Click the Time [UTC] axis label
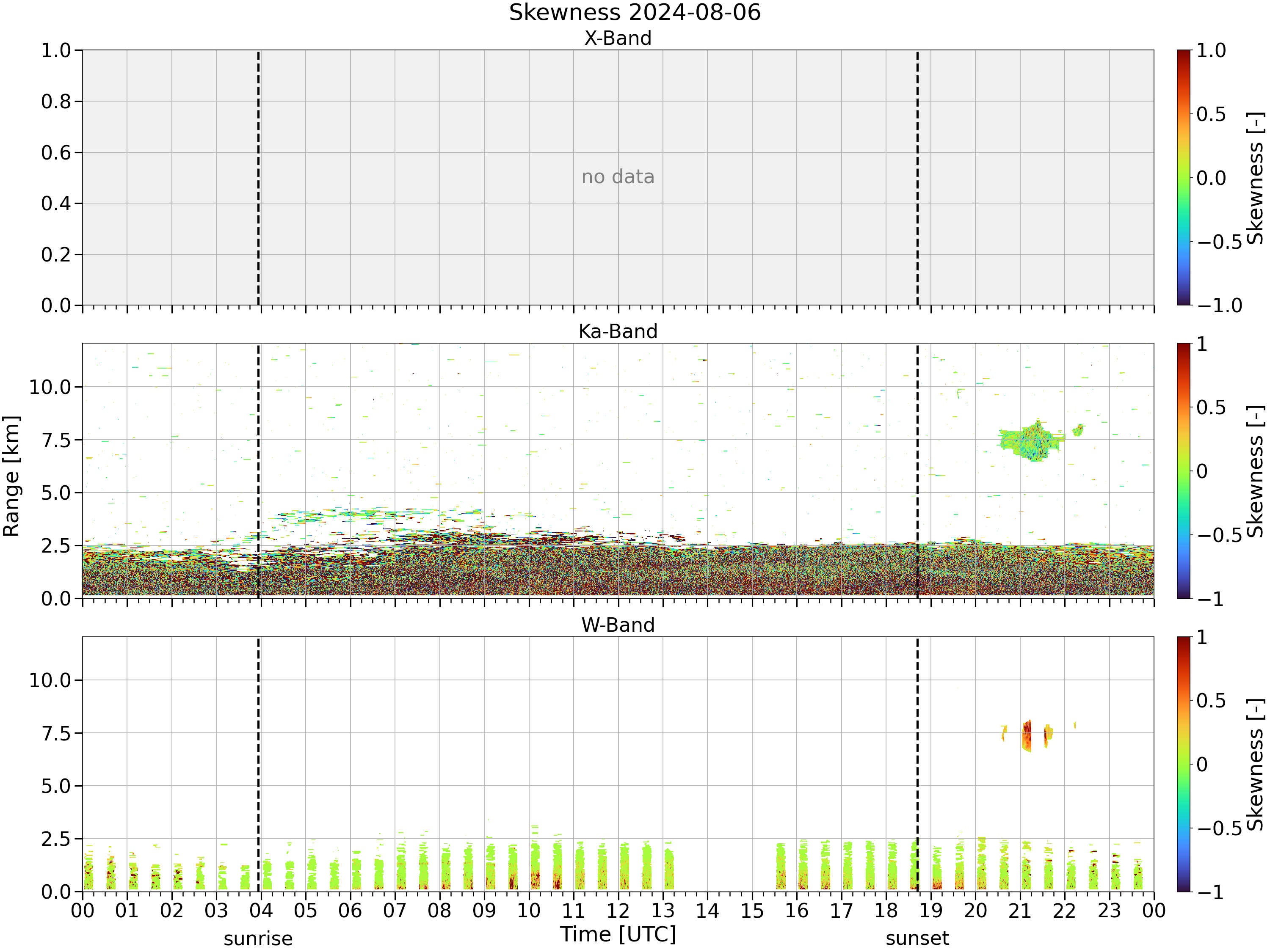Screen dimensions: 1270x952 [618, 934]
